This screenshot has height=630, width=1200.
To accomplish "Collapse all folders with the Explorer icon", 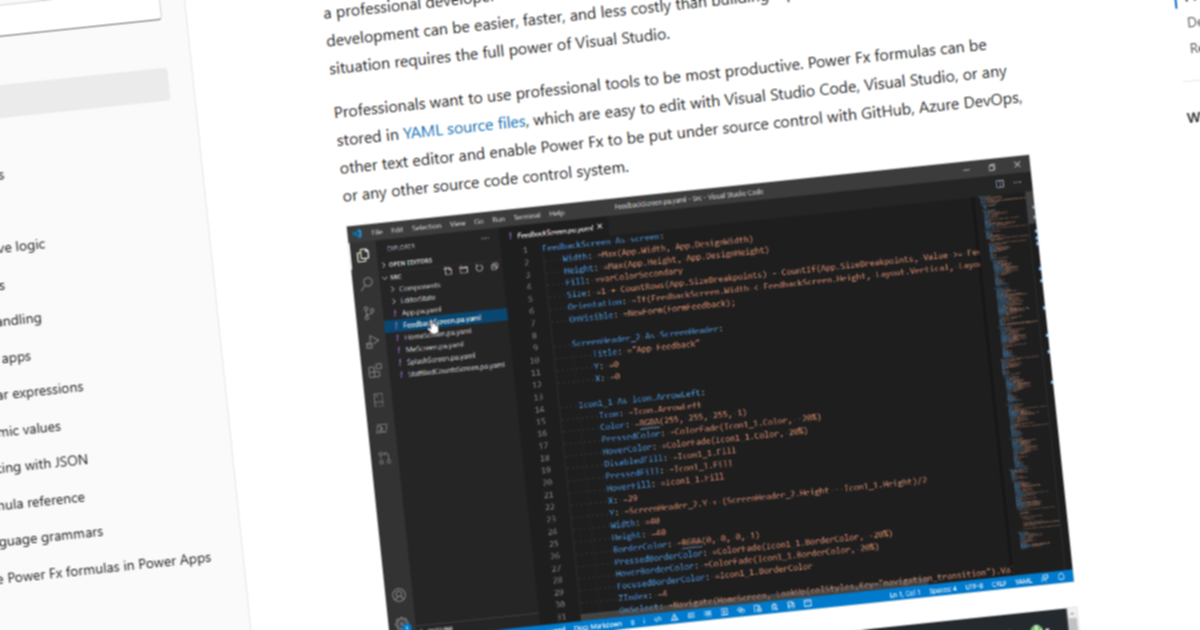I will 493,266.
